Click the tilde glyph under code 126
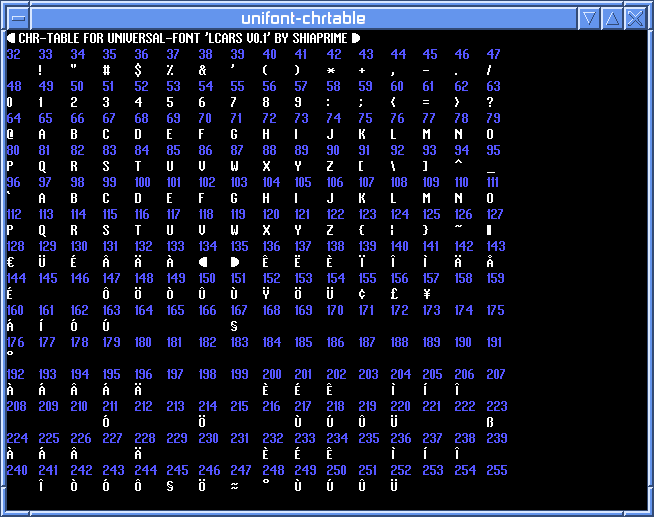The width and height of the screenshot is (654, 517). 458,226
